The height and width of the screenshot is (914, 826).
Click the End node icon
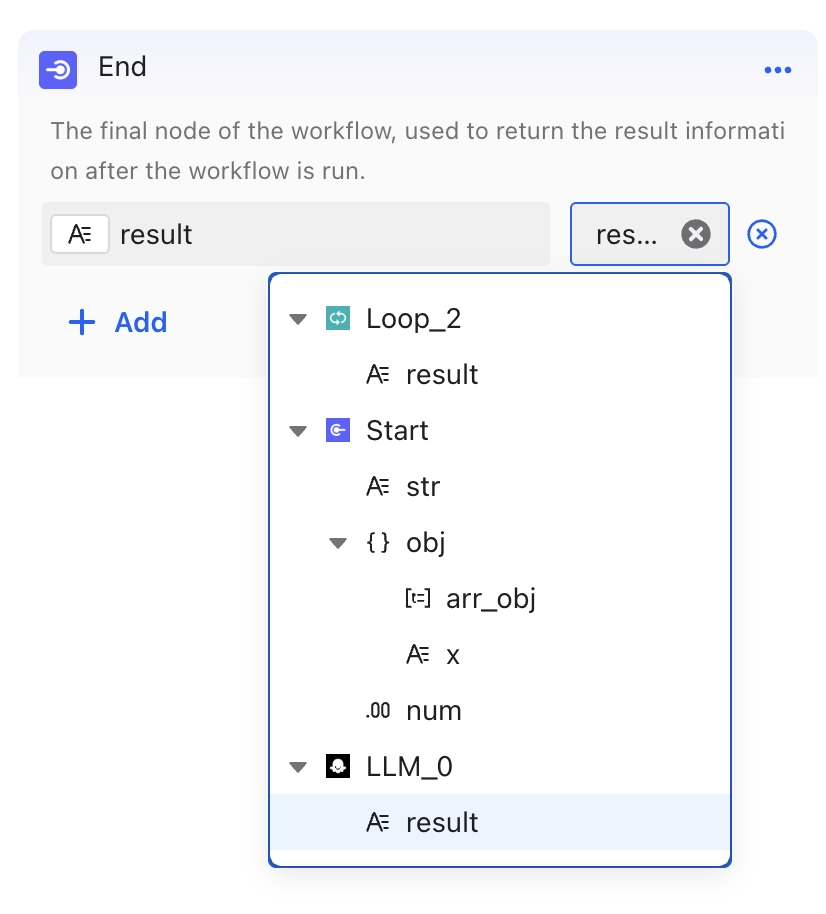58,70
